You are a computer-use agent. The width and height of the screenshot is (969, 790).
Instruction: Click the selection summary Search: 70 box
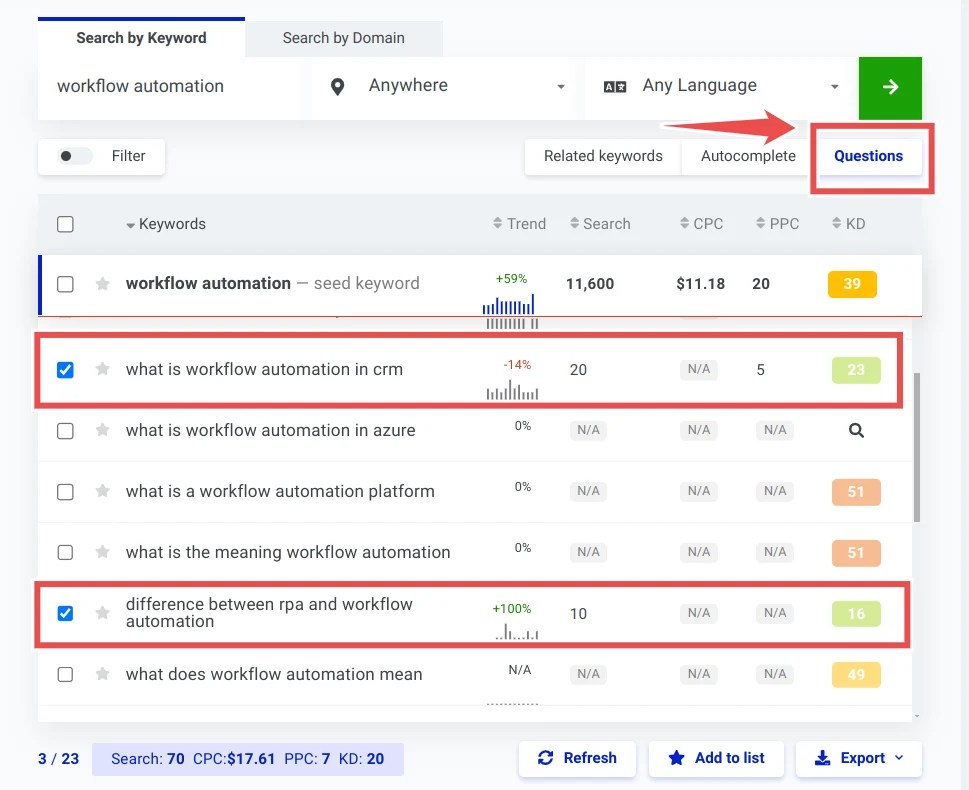(x=247, y=759)
